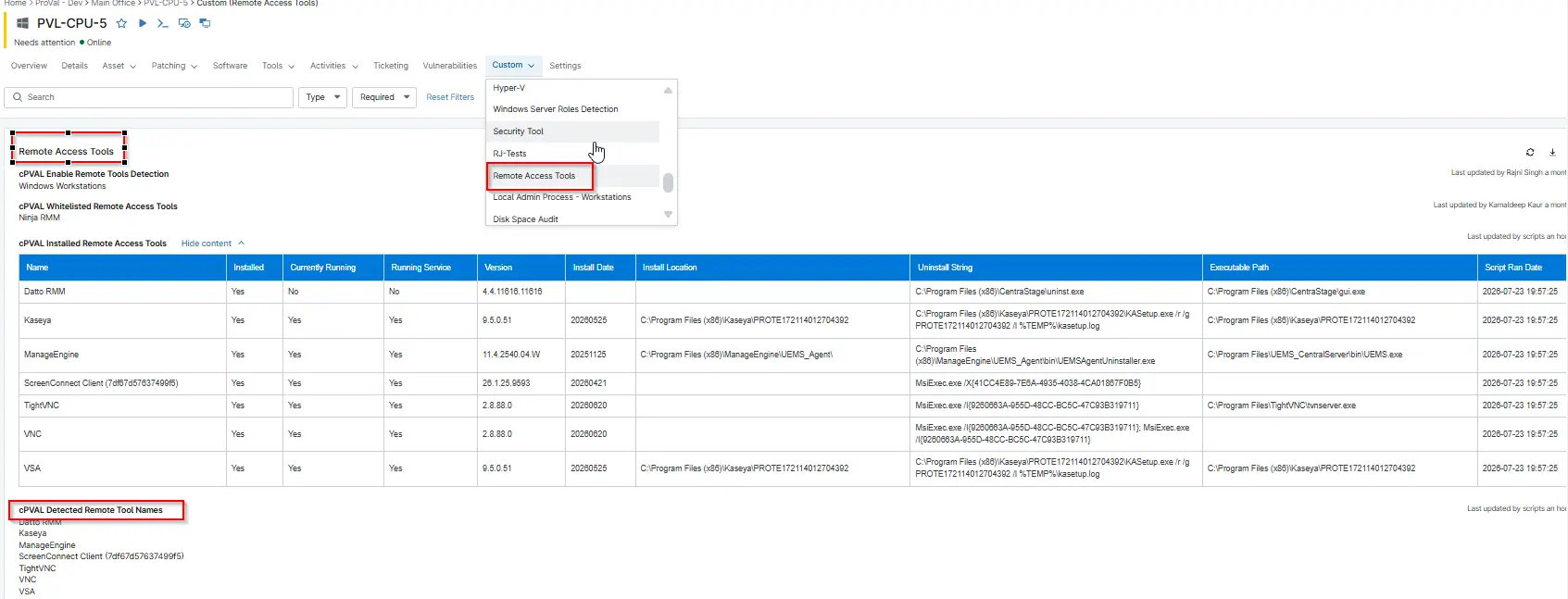Click the Remote Access Tools section heading

[67, 152]
